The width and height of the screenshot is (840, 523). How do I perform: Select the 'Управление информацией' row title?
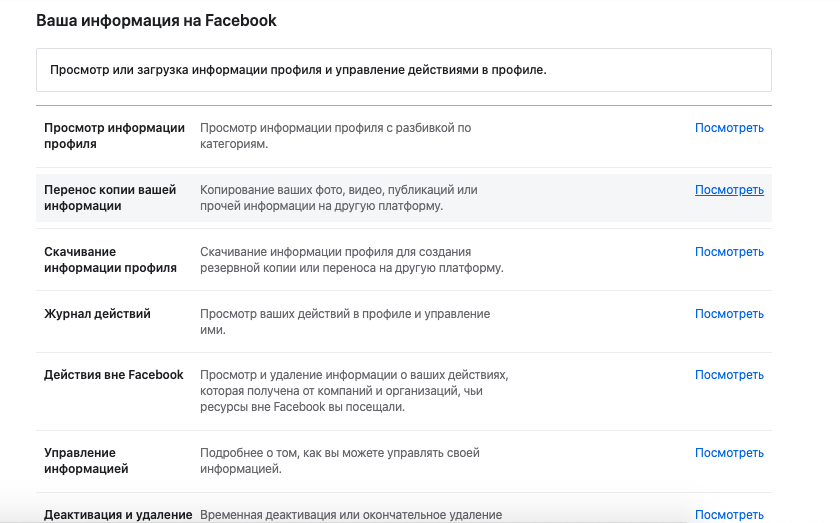click(x=86, y=461)
